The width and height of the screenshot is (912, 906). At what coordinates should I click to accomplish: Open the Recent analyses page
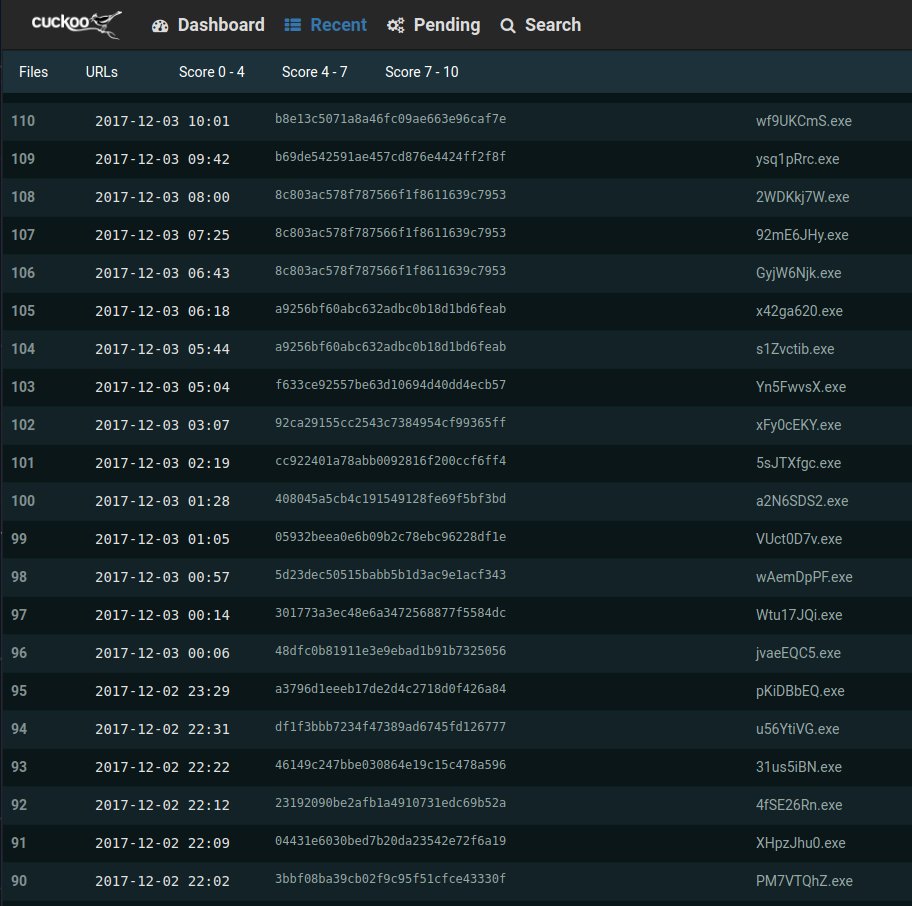pyautogui.click(x=326, y=25)
